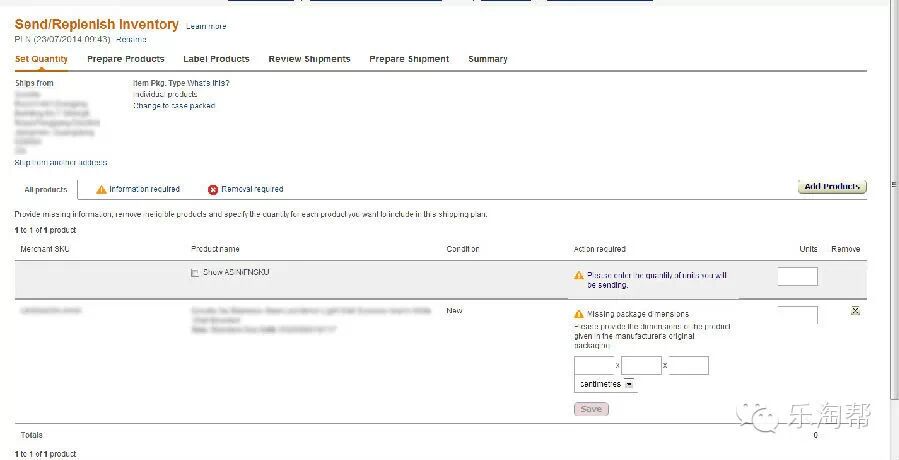Click the Units column header
The image size is (899, 460).
pos(808,250)
